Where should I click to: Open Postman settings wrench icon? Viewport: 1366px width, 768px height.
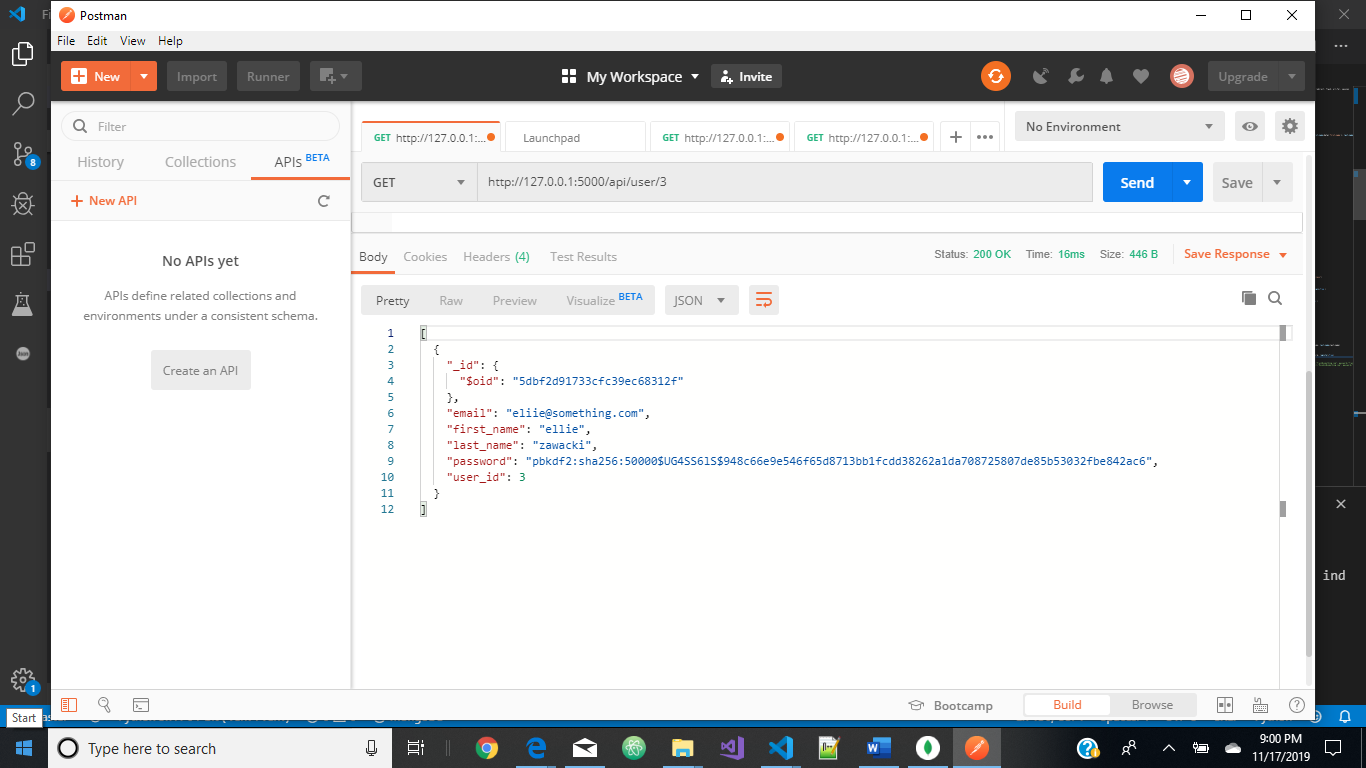point(1075,76)
